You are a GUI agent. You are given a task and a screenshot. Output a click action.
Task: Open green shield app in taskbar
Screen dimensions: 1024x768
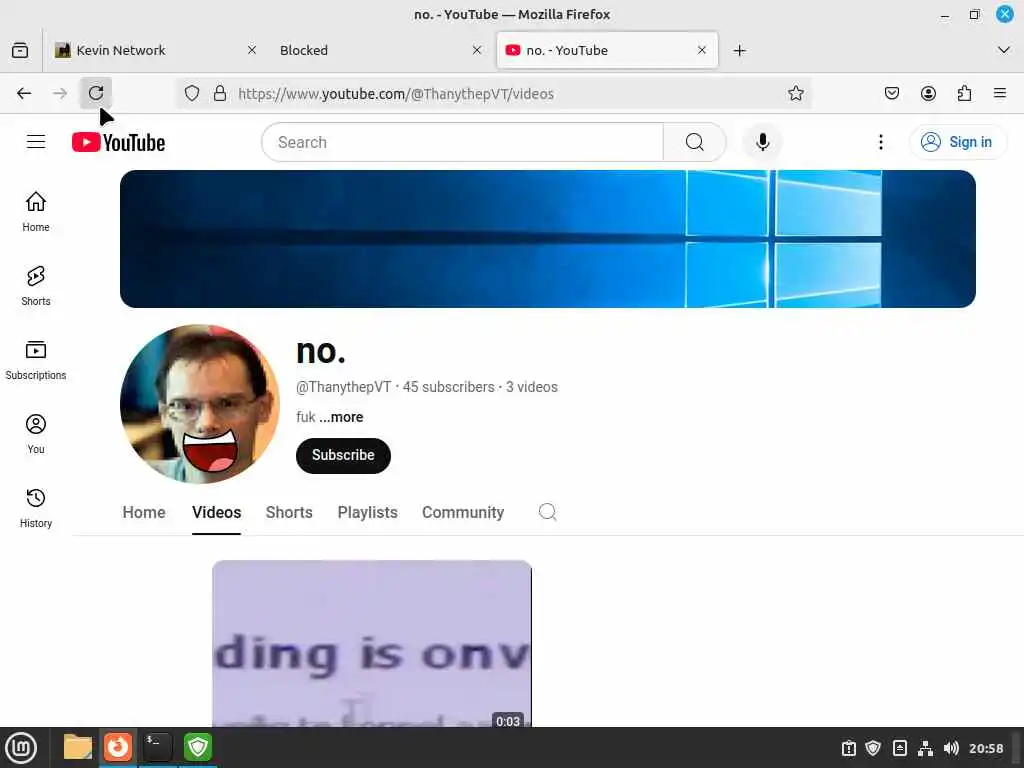pyautogui.click(x=197, y=747)
